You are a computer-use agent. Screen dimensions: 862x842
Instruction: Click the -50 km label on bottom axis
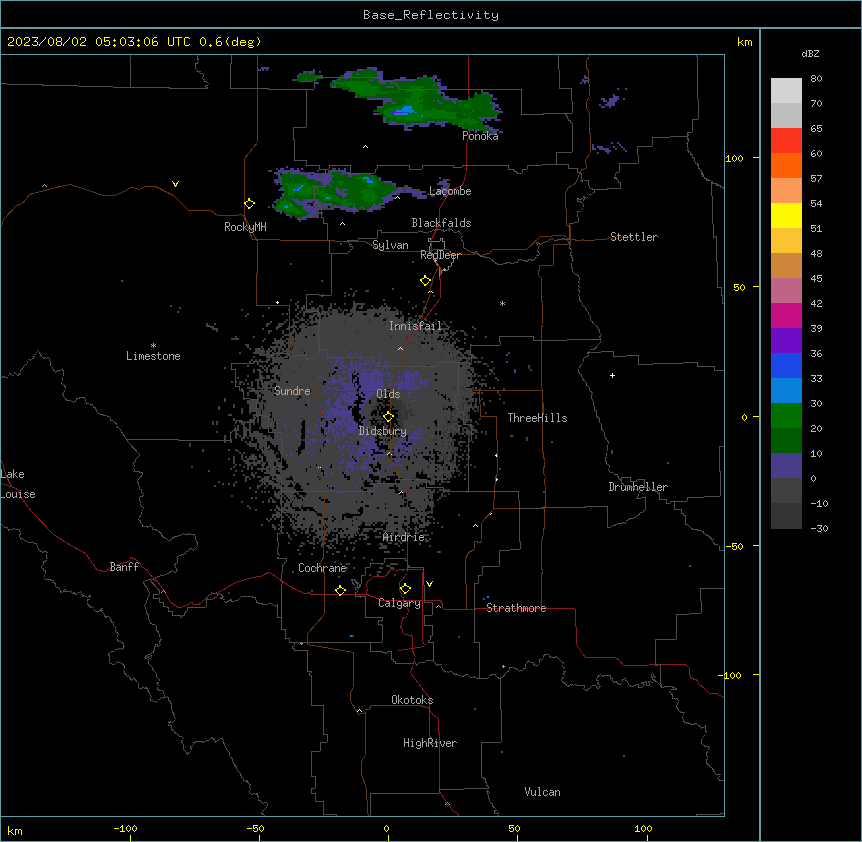(255, 828)
